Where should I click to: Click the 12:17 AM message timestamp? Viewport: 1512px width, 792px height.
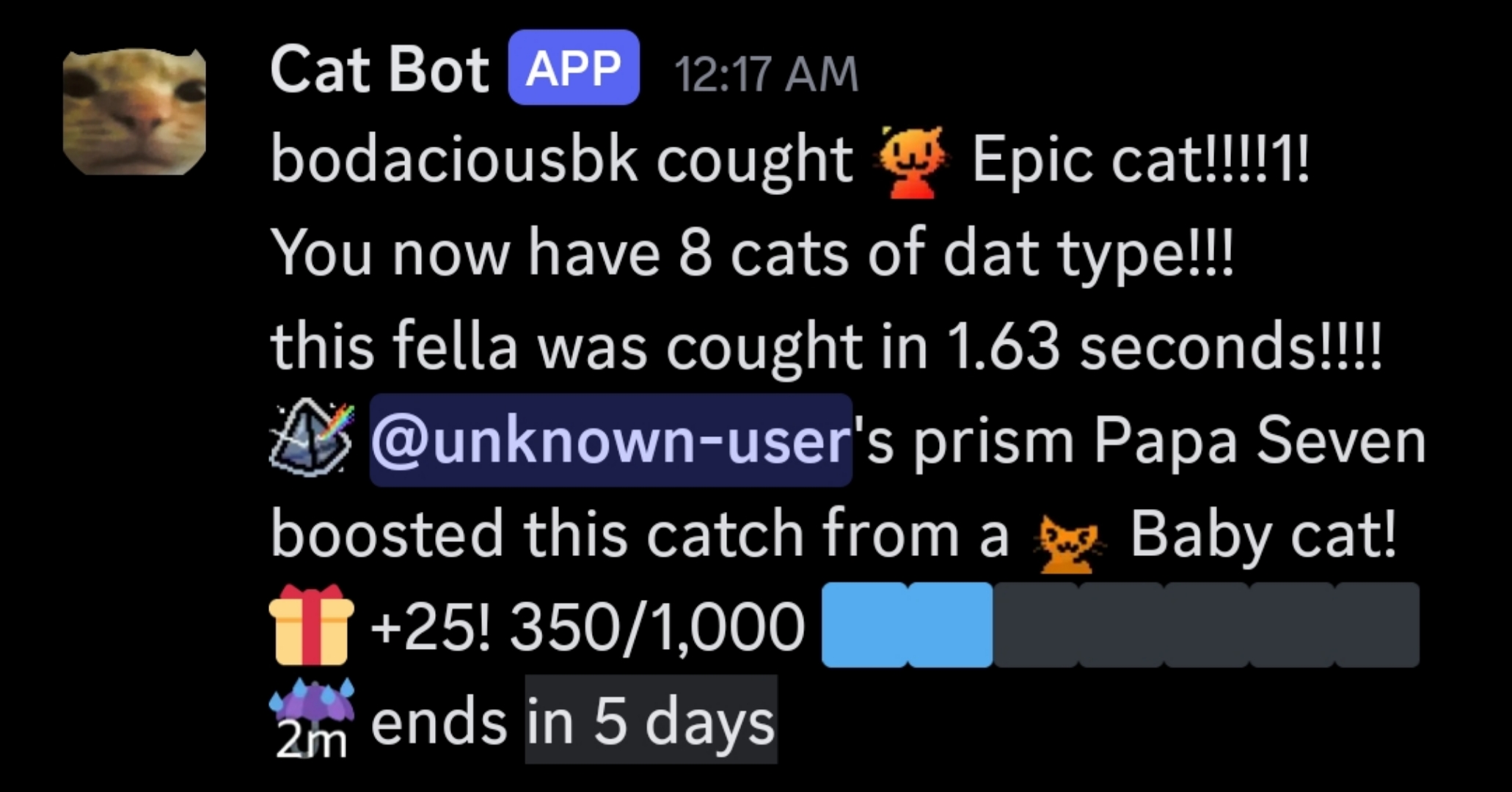point(766,73)
